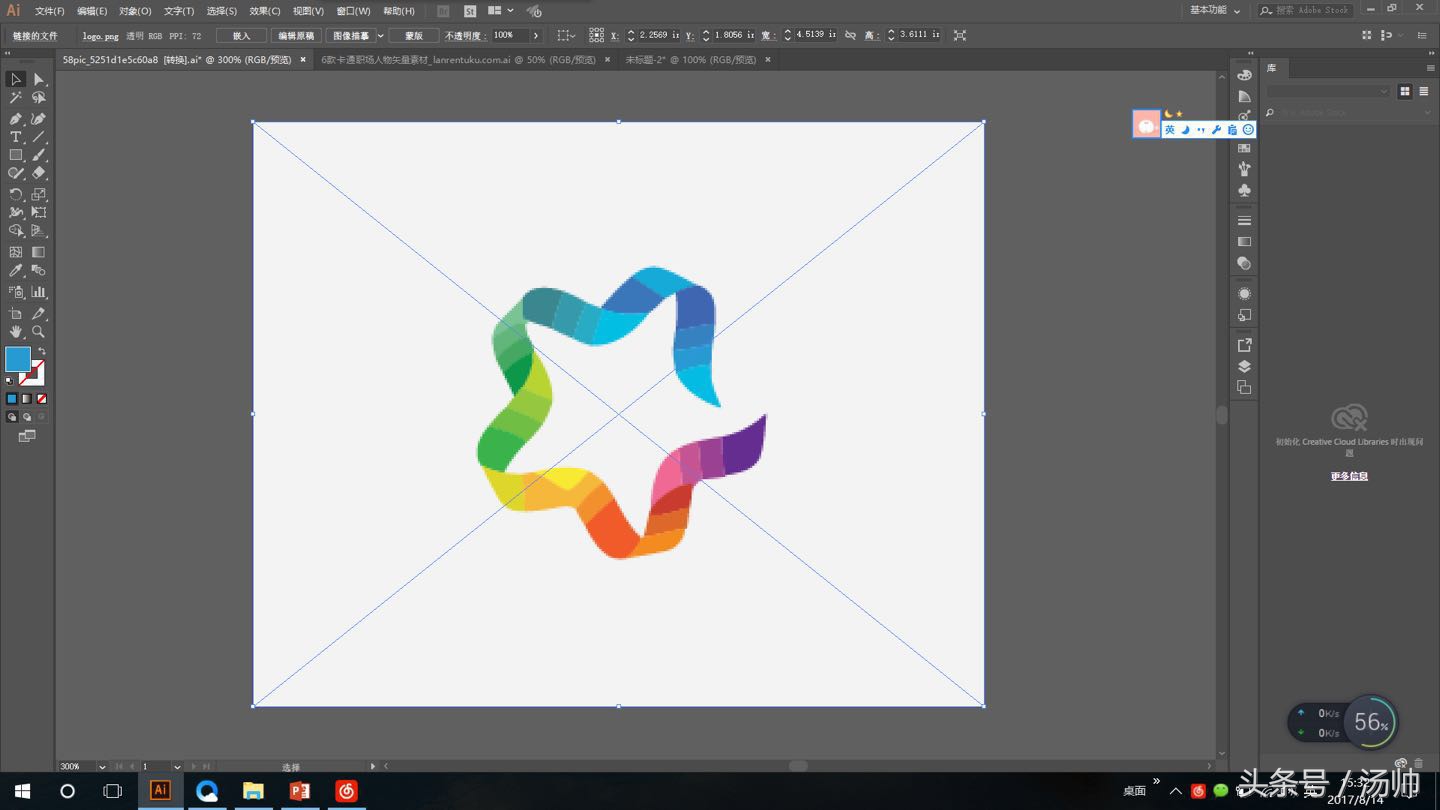
Task: Open the 对象(O) menu
Action: click(x=135, y=11)
